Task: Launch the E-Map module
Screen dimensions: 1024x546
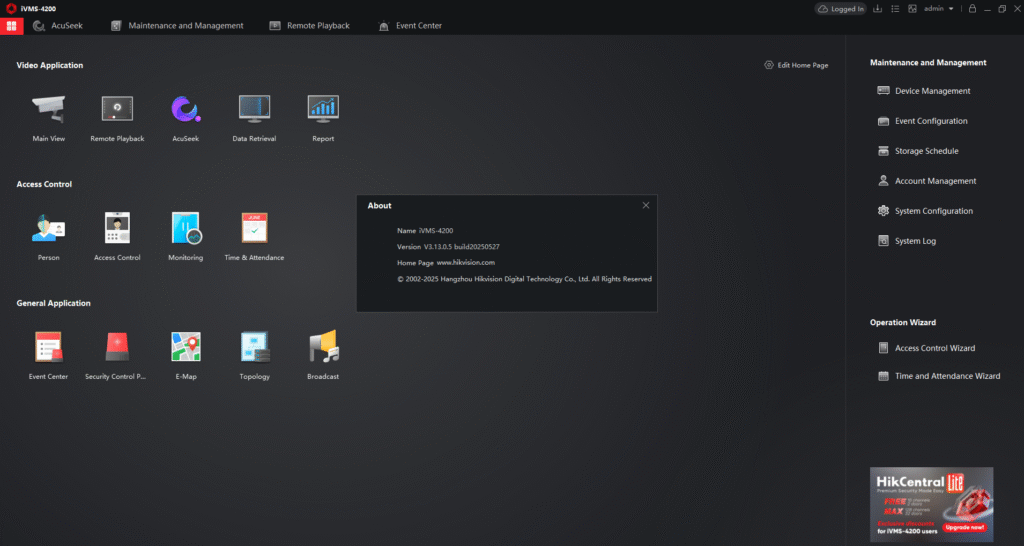Action: (x=185, y=347)
